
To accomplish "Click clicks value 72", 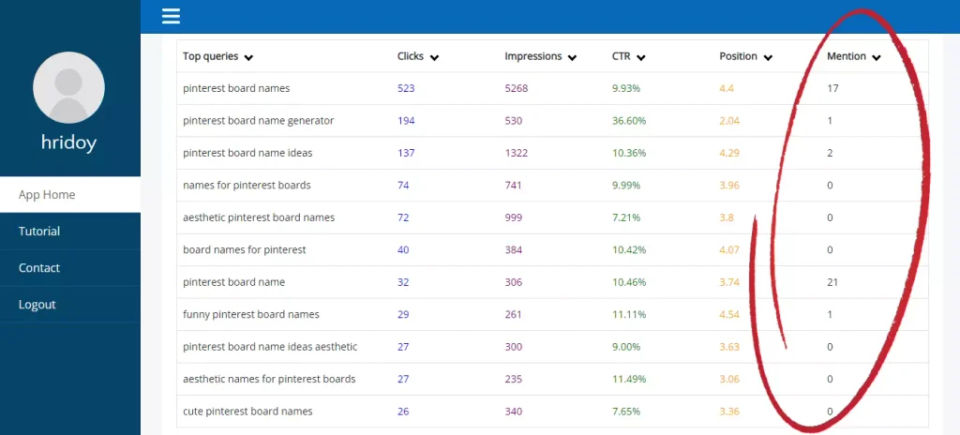I will 403,218.
